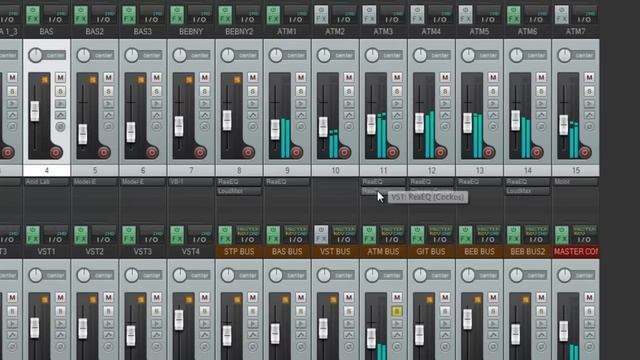Screen dimensions: 640x360
Task: Open the Model E plugin on track 5
Action: [95, 182]
